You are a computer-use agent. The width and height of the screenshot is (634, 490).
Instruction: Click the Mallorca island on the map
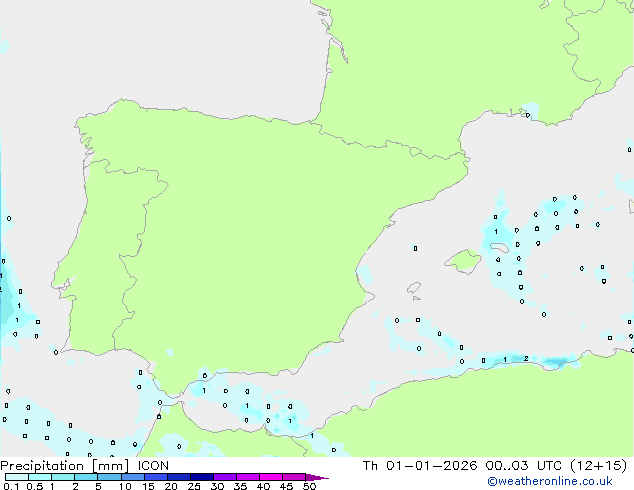(463, 261)
